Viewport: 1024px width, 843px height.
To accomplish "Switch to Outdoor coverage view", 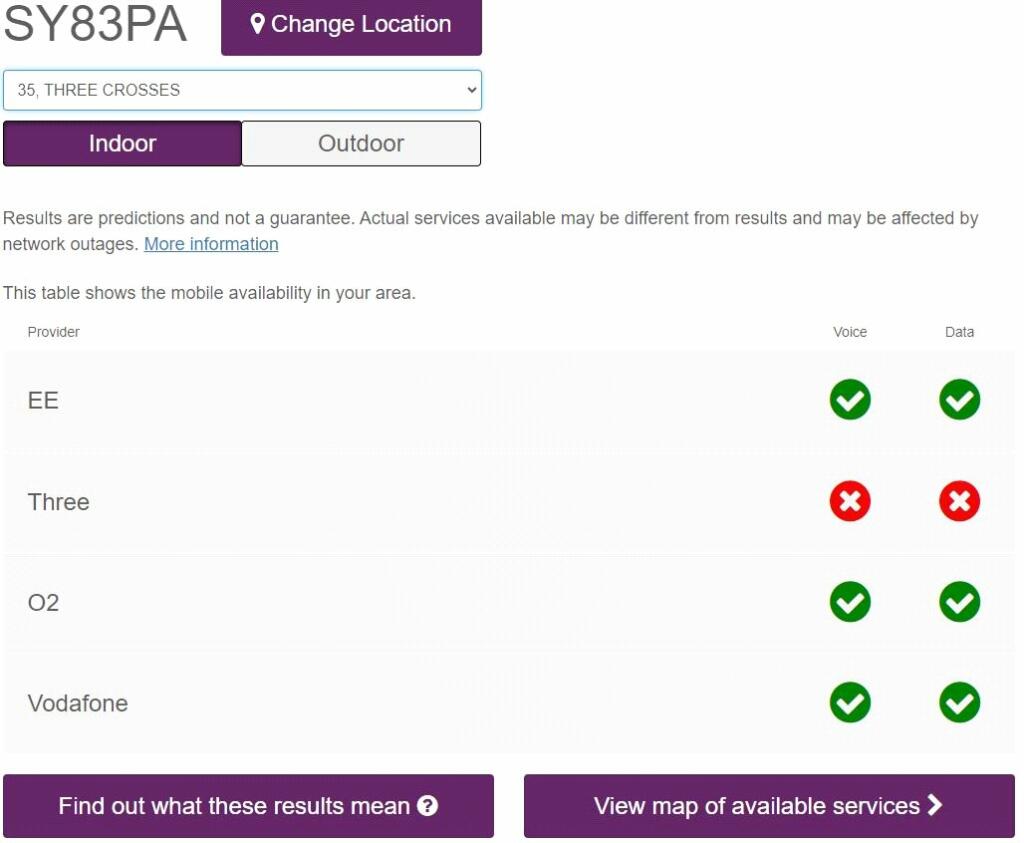I will (361, 144).
